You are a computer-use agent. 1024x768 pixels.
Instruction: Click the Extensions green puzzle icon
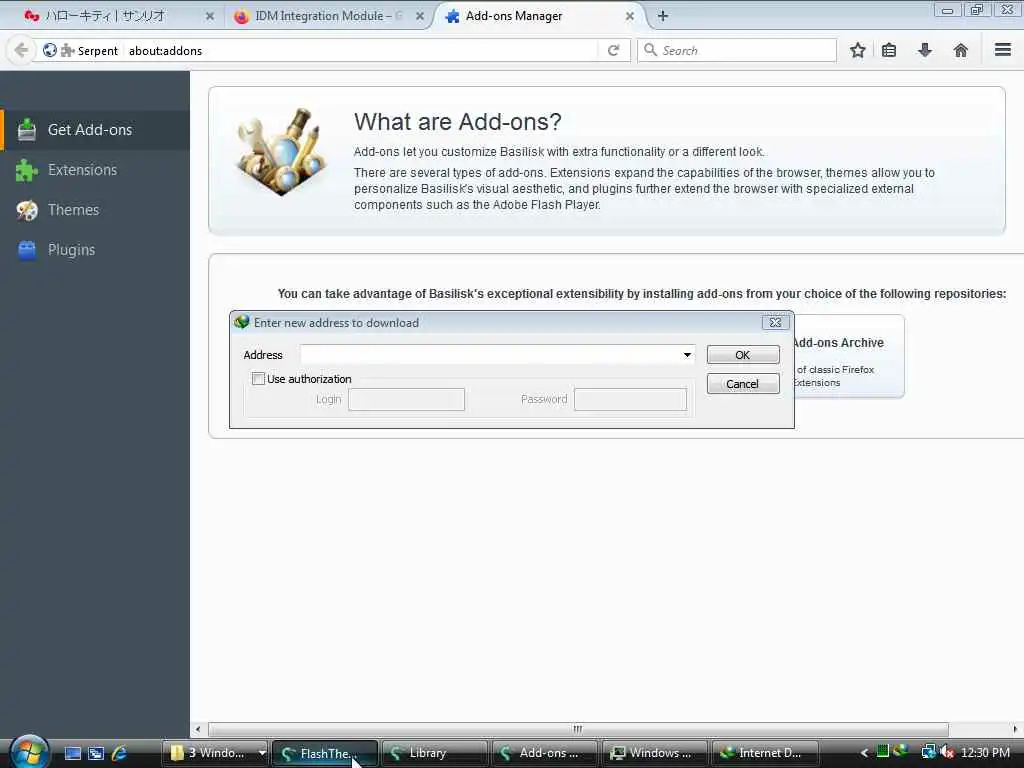[x=27, y=170]
